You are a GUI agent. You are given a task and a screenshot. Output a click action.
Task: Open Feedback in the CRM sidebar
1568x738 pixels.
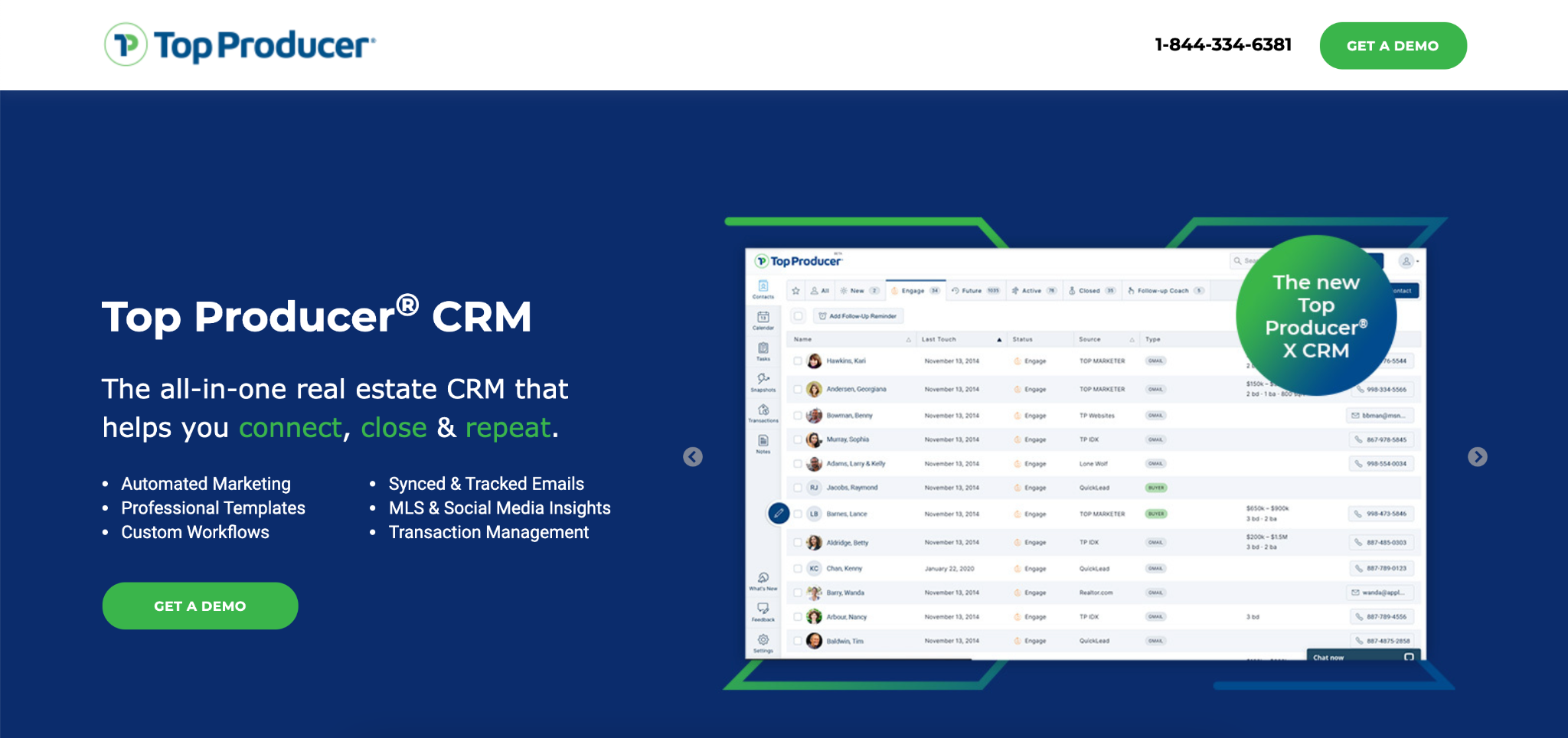763,612
